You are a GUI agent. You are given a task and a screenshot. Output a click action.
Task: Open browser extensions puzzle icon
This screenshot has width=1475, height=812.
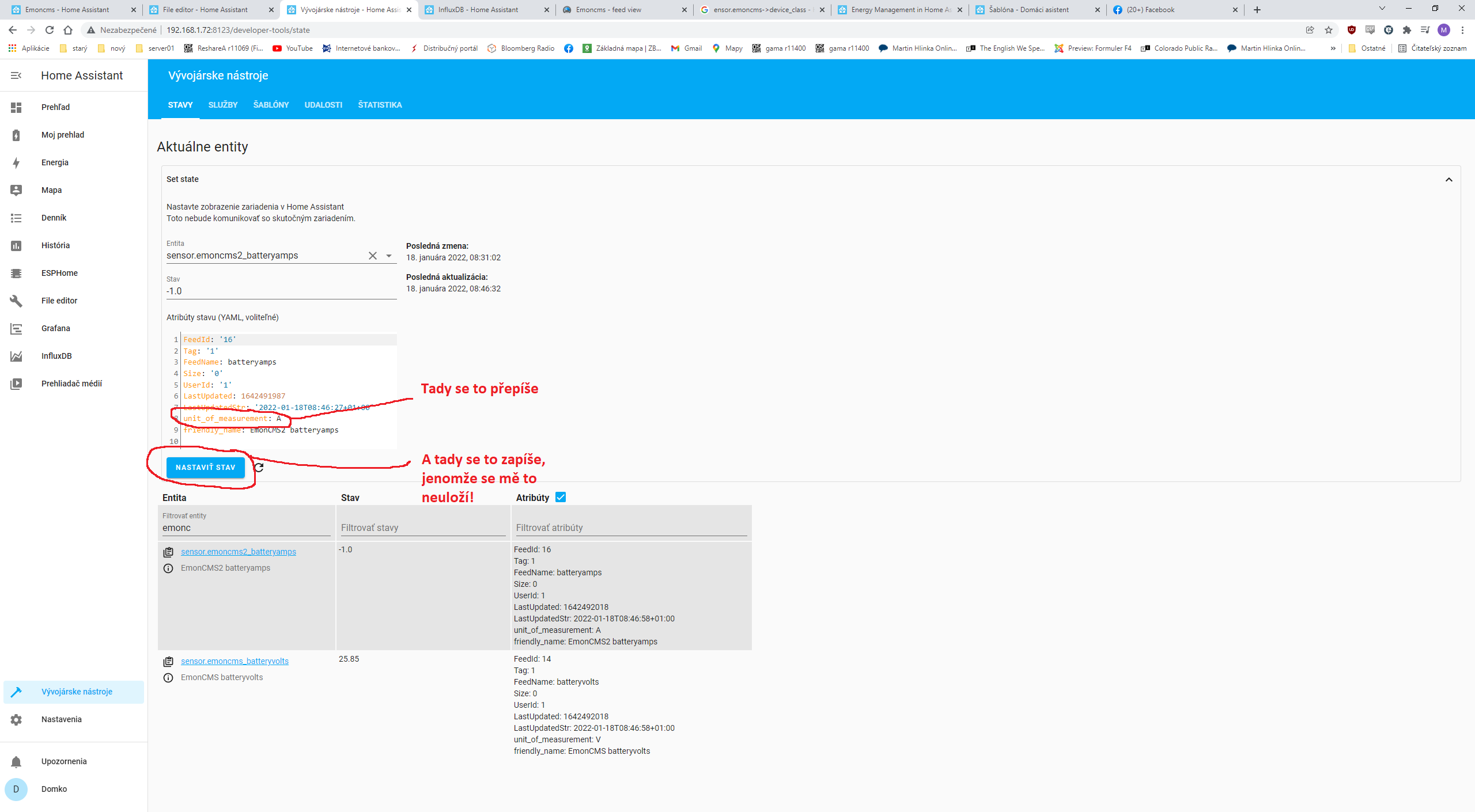click(x=1407, y=30)
